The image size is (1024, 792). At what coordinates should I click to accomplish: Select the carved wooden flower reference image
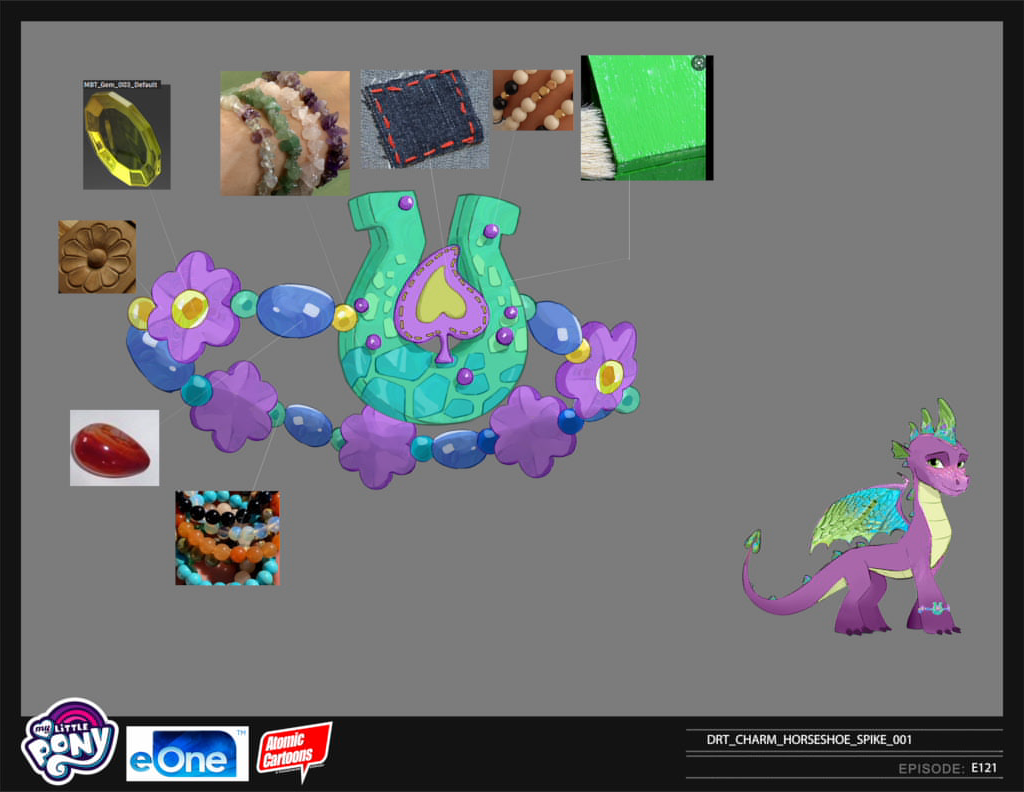click(97, 257)
